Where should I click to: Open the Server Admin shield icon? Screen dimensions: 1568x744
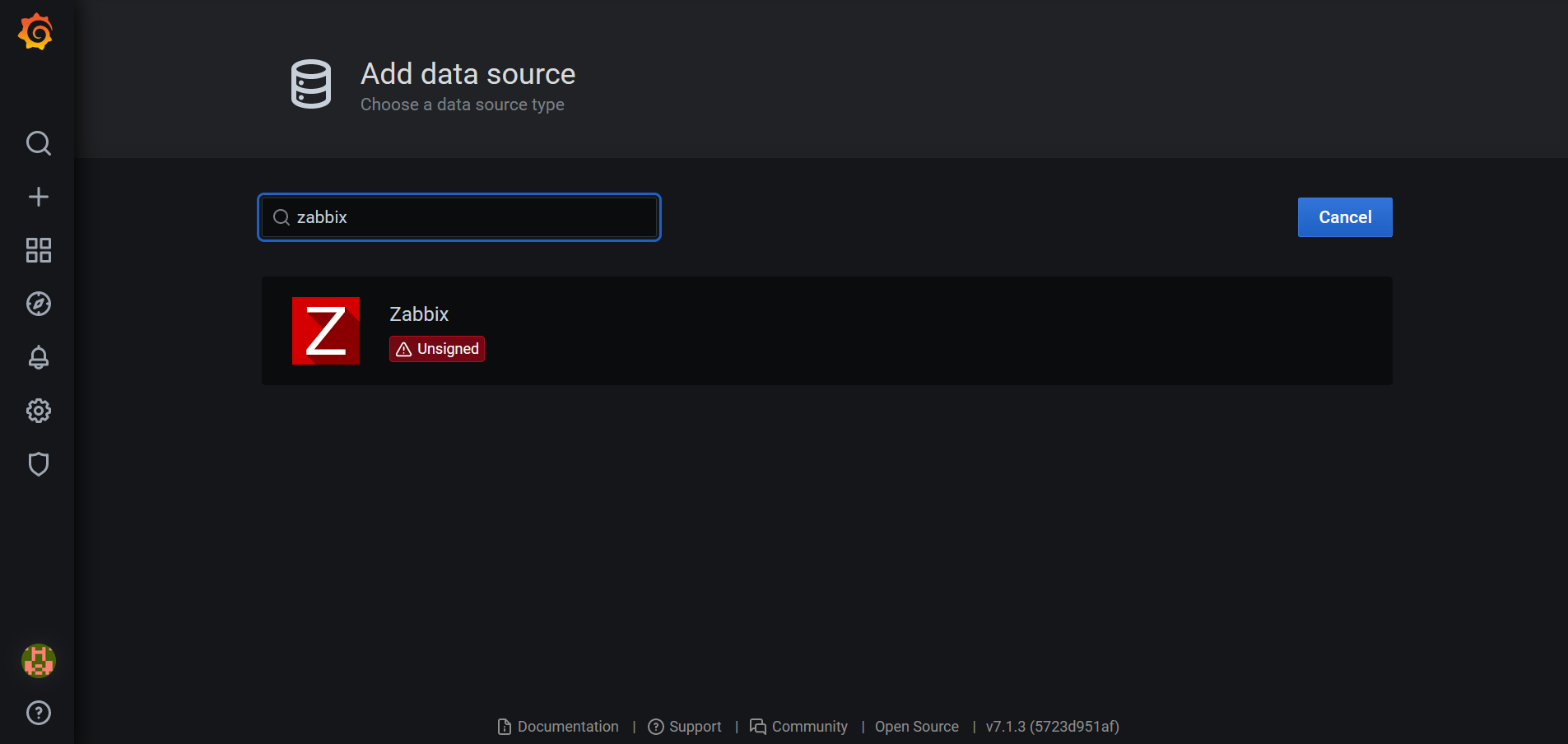click(x=38, y=464)
